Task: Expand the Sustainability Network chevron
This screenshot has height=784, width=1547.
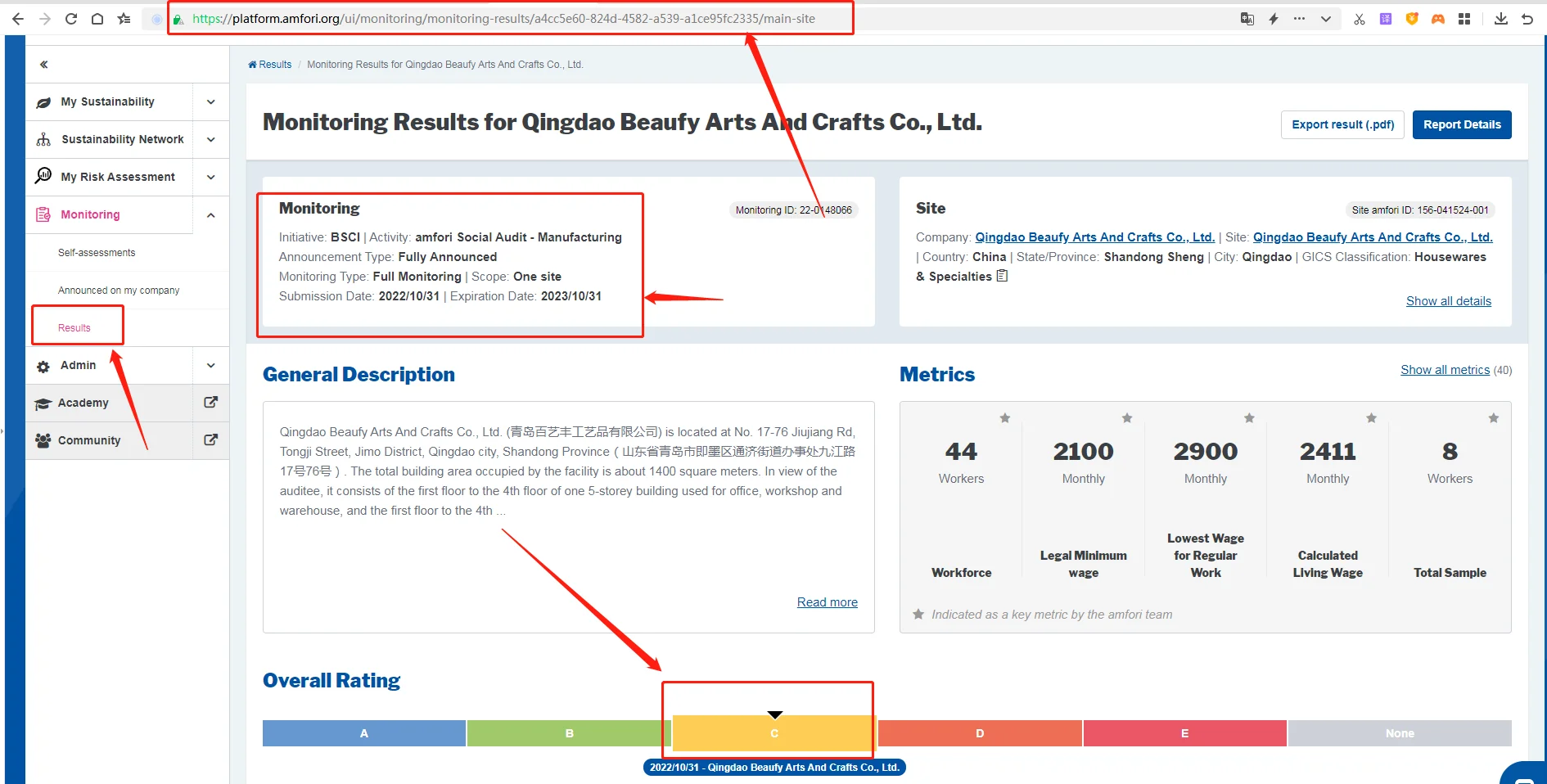Action: click(211, 139)
